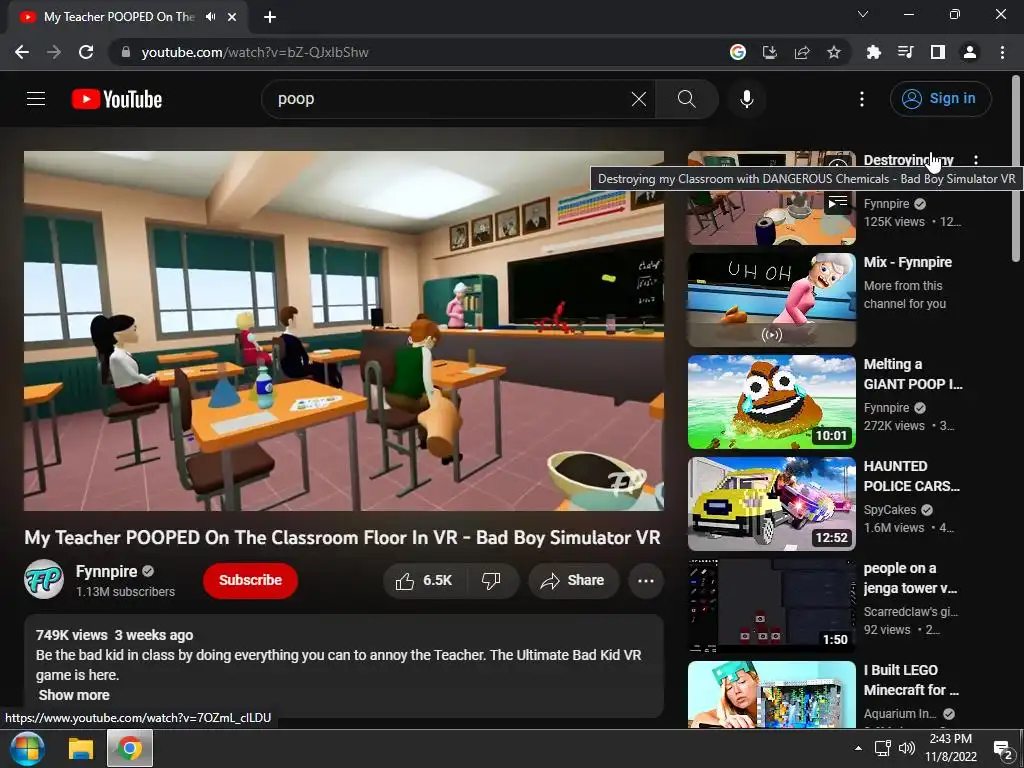Viewport: 1024px width, 768px height.
Task: Open media control icon in toolbar
Action: coord(906,52)
